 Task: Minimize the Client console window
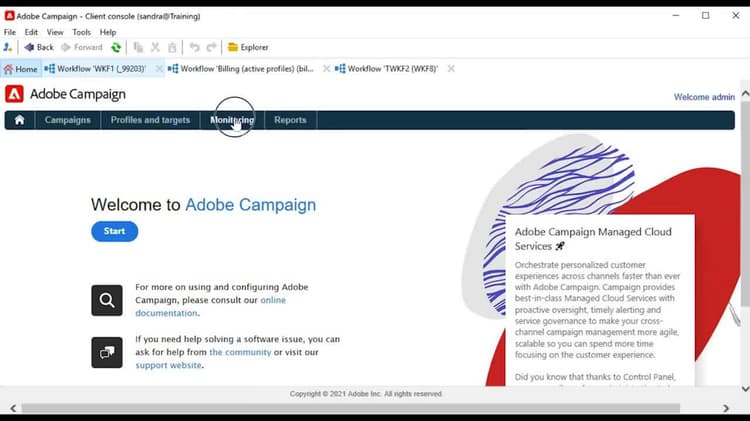click(x=676, y=16)
